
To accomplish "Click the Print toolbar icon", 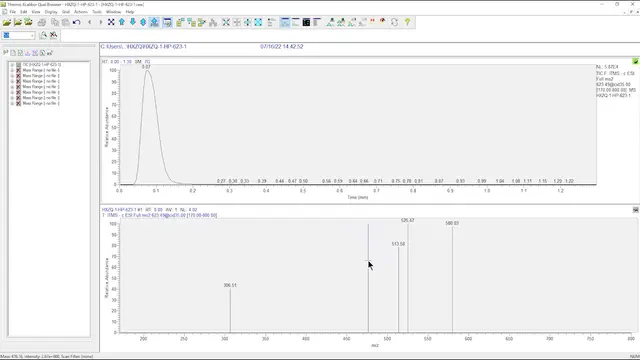I will pos(42,22).
